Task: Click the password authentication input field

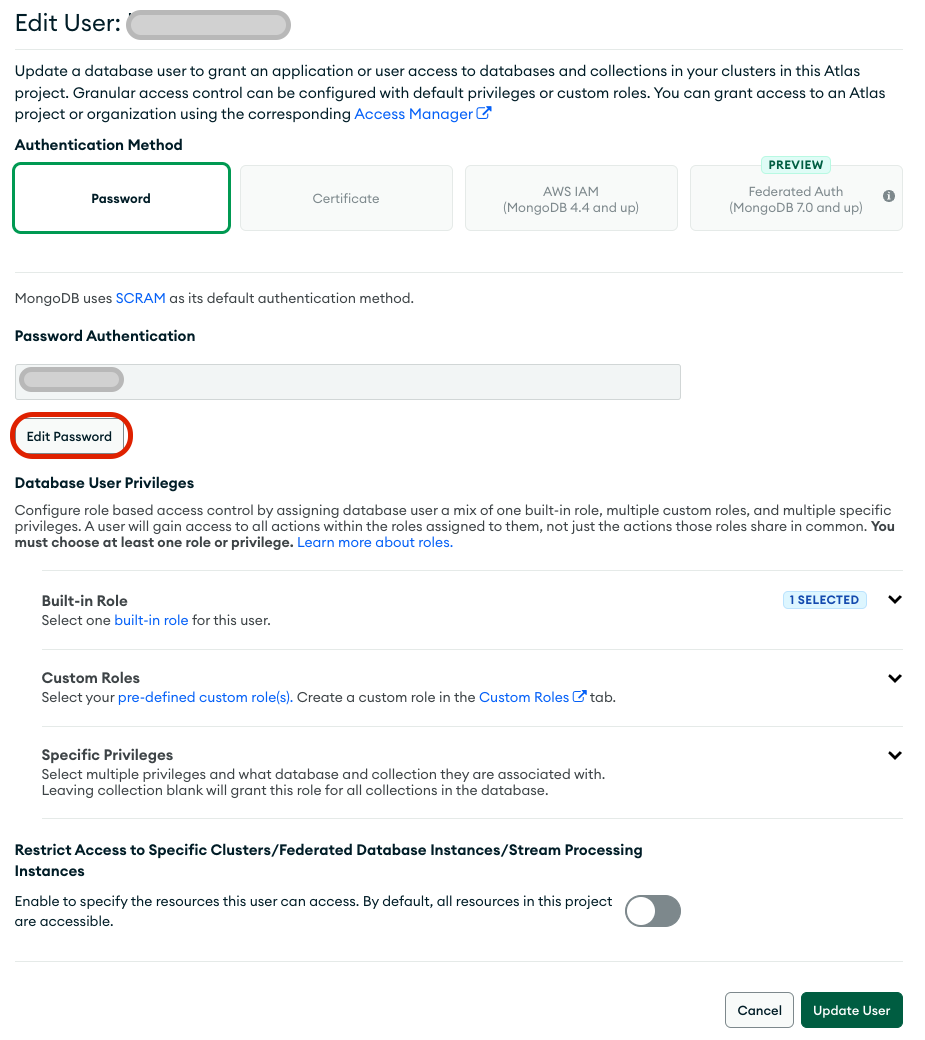Action: (x=347, y=381)
